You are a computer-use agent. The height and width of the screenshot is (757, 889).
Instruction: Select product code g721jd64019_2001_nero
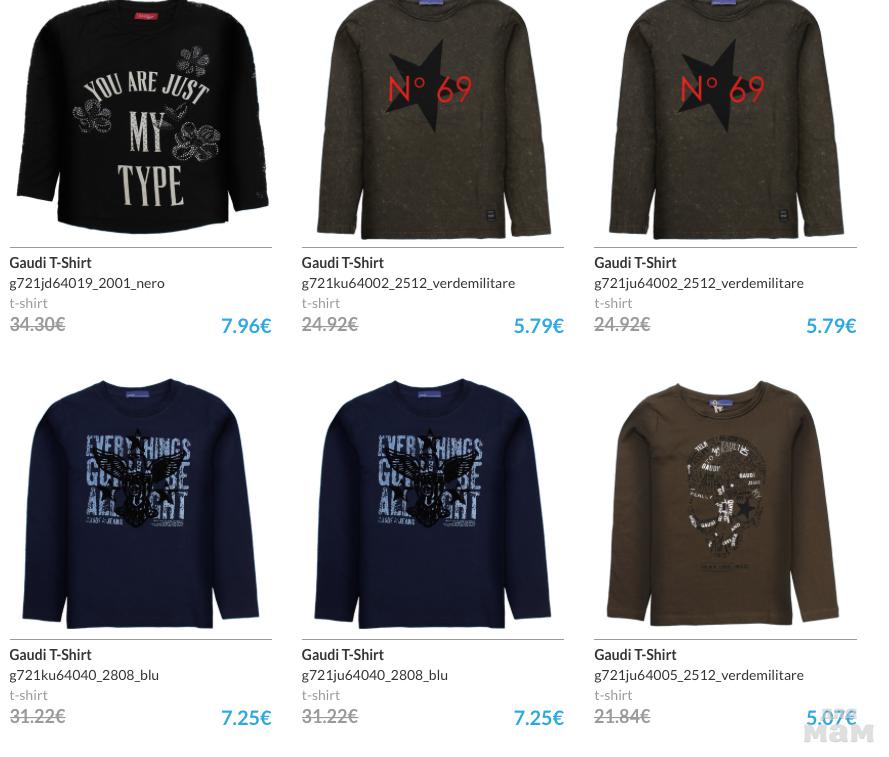coord(87,283)
